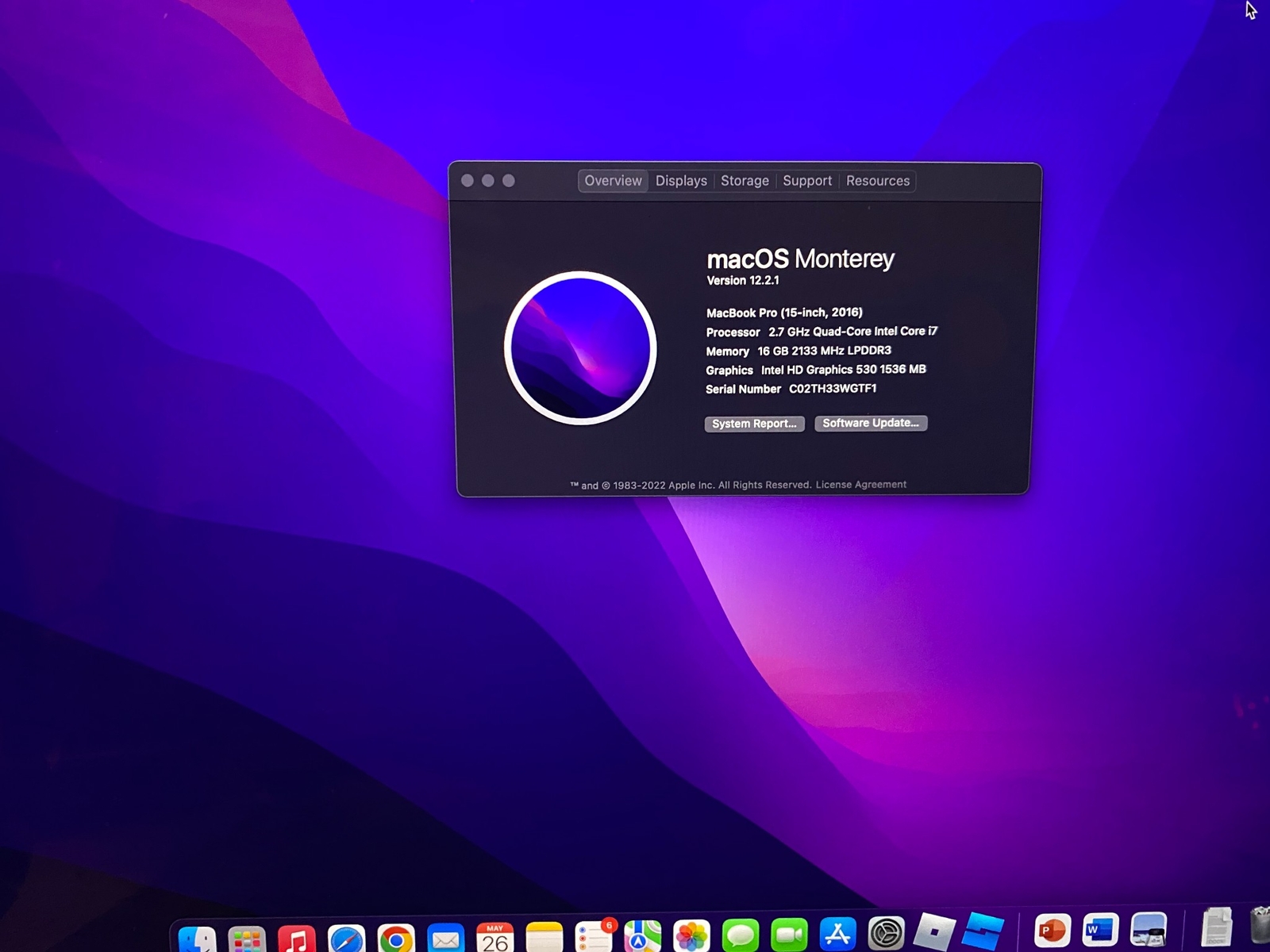Launch FaceTime from the Dock
The height and width of the screenshot is (952, 1270).
pyautogui.click(x=790, y=935)
